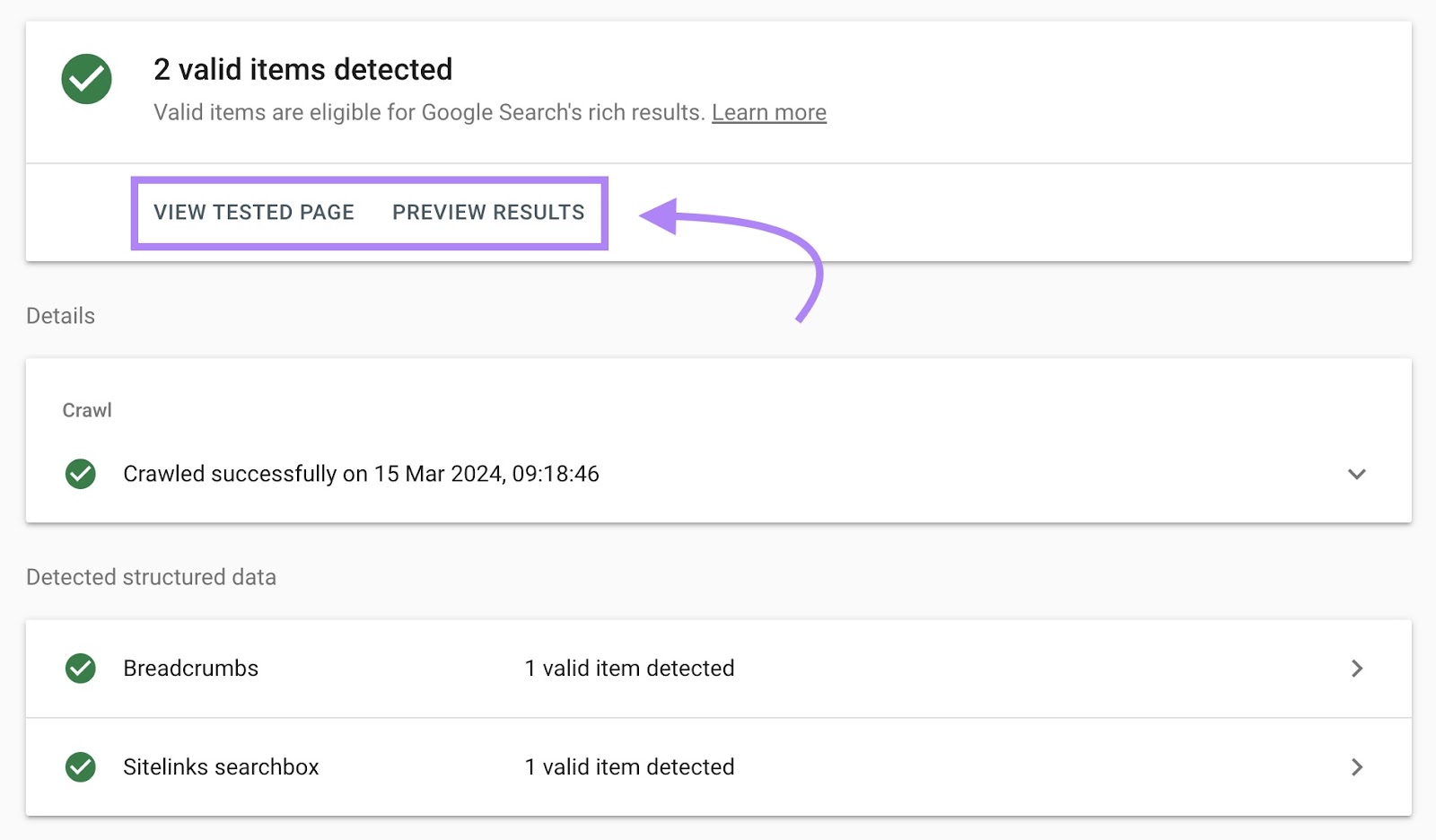Screen dimensions: 1436x840
Task: Click the green checkmark beside valid items heading
Action: [x=86, y=80]
